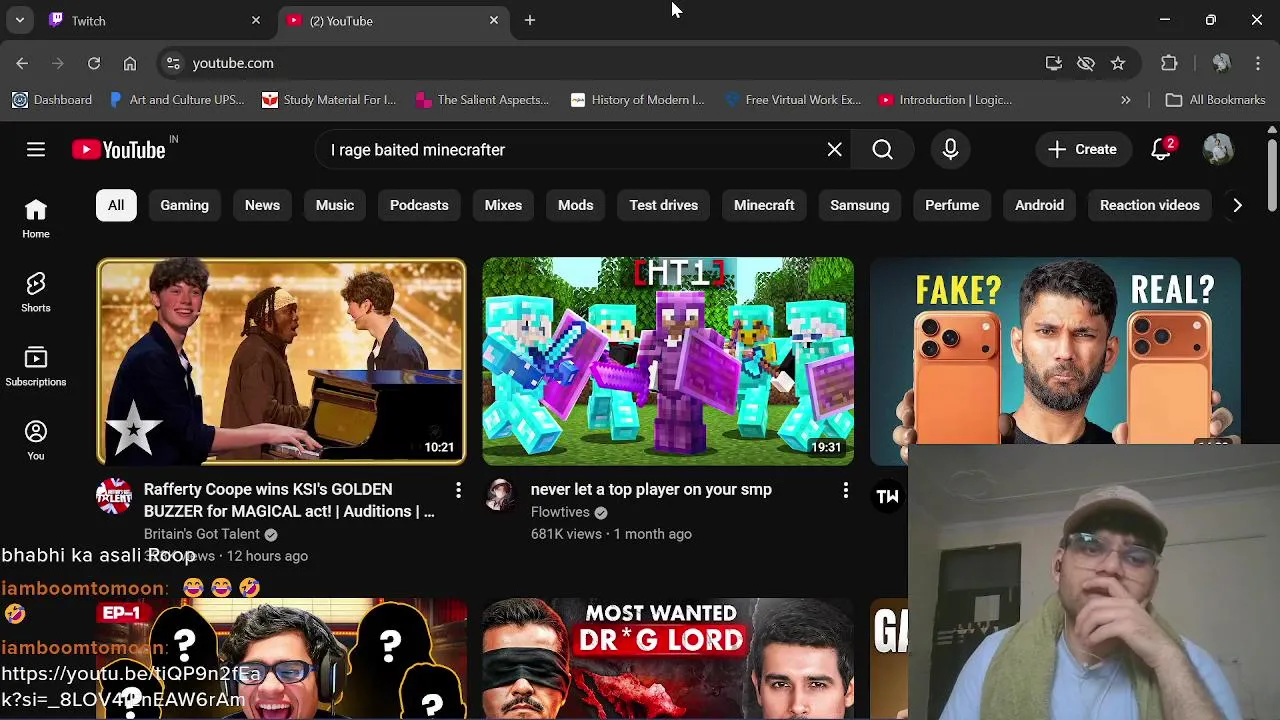The width and height of the screenshot is (1280, 720).
Task: Click the YouTube logo
Action: tap(119, 150)
